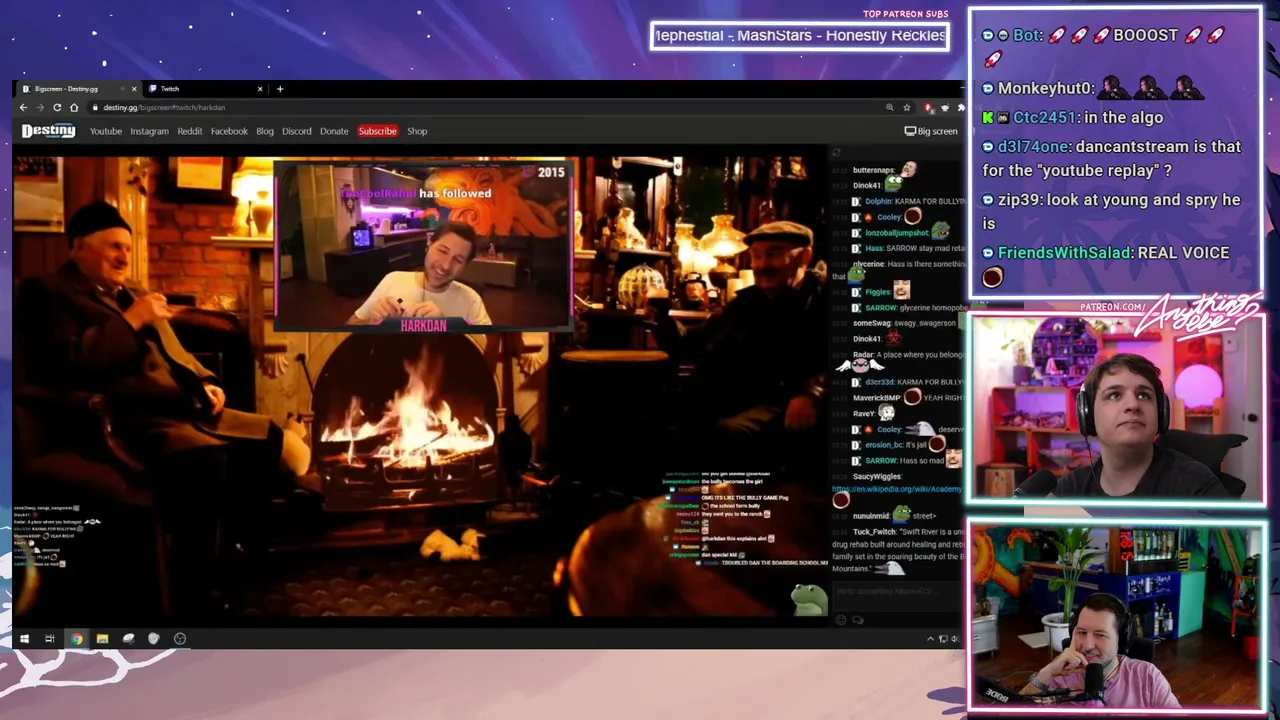Click the browser forward arrow
The image size is (1280, 720).
point(40,107)
